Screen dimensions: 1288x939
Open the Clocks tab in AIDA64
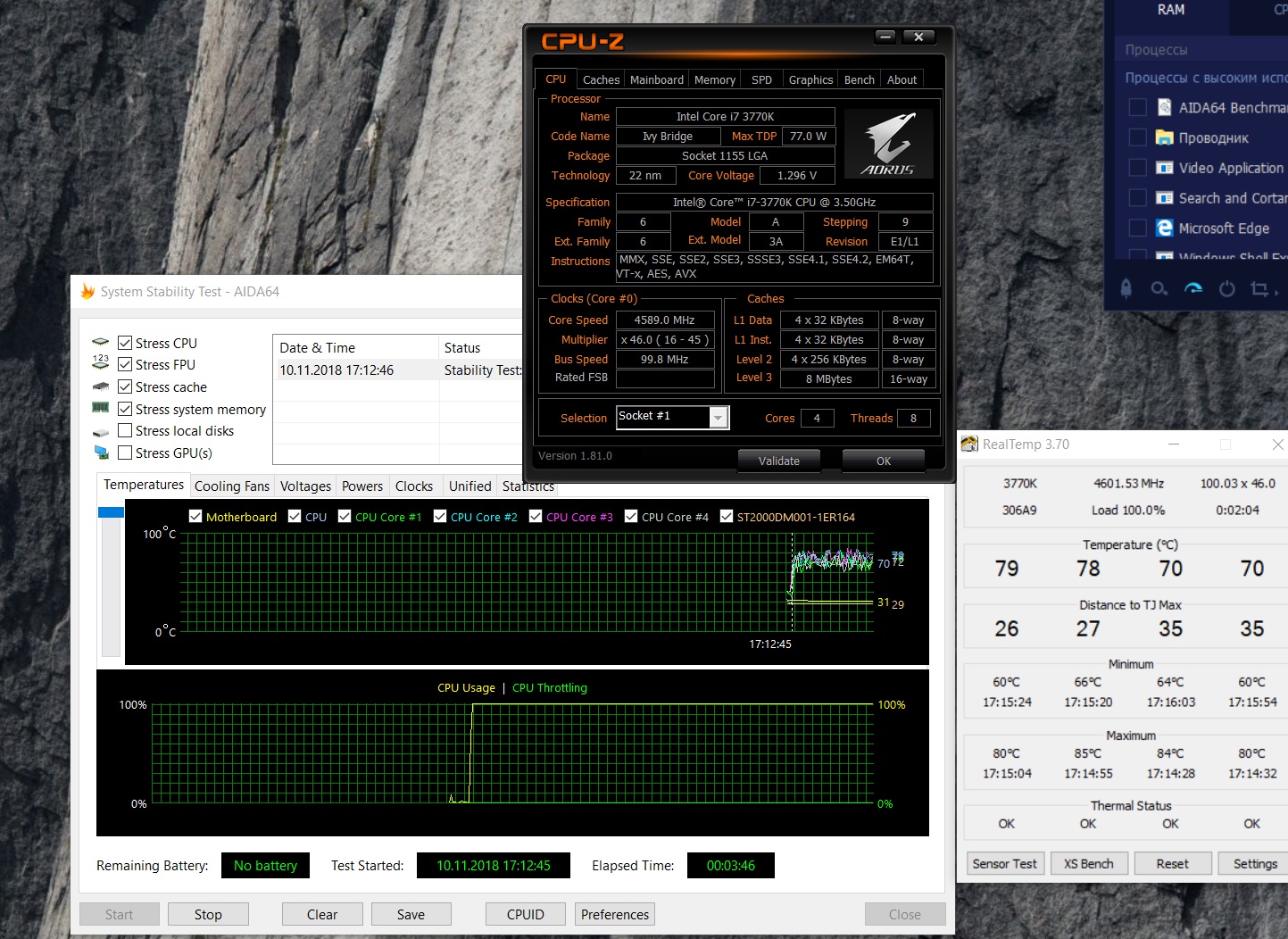pyautogui.click(x=414, y=486)
